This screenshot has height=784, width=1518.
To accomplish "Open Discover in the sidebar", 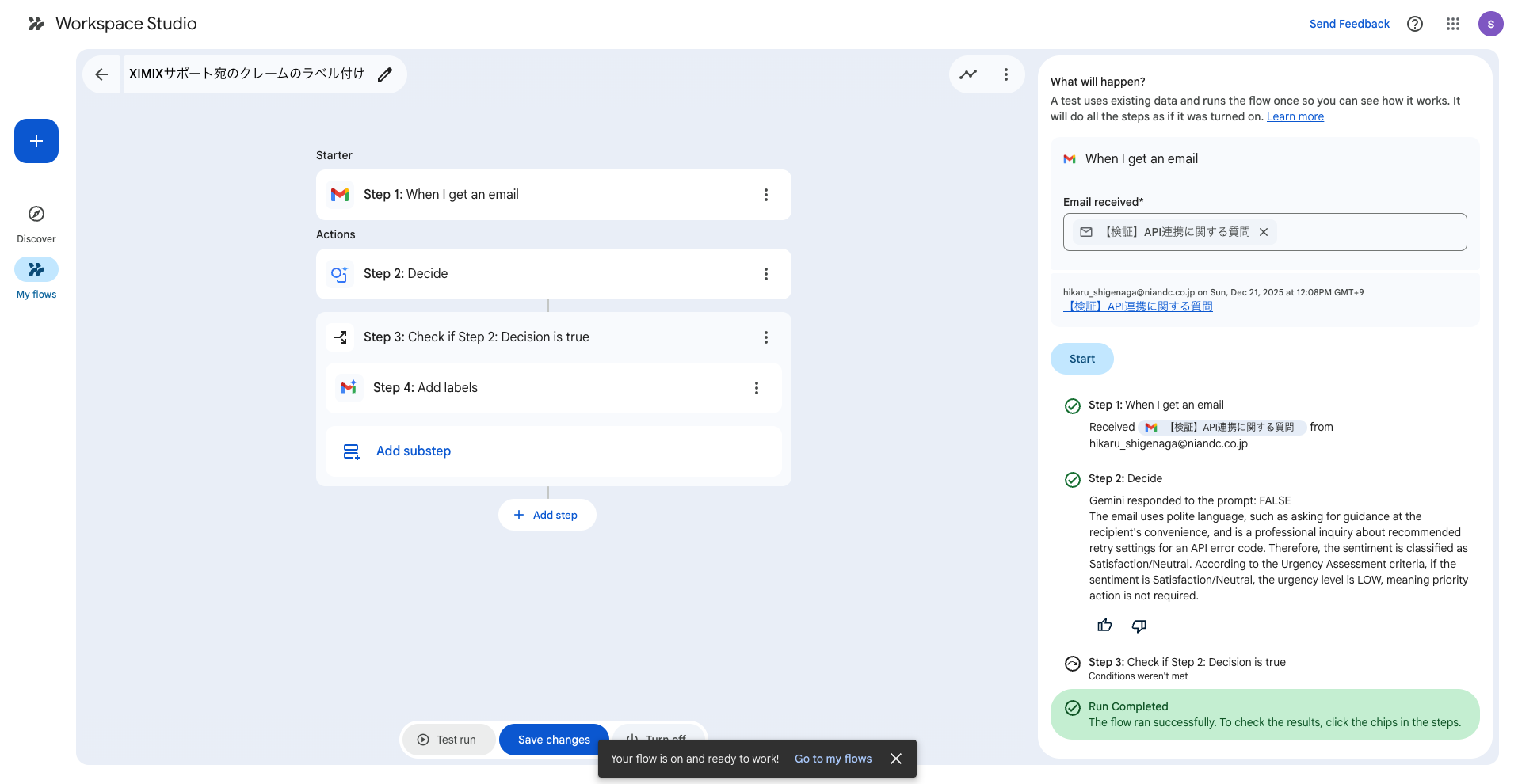I will click(36, 224).
